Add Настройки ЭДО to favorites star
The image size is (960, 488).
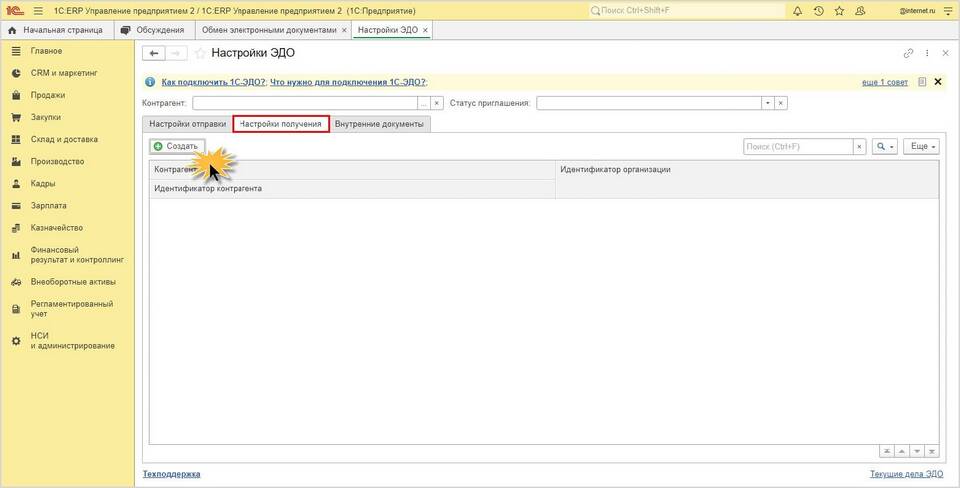pyautogui.click(x=200, y=53)
